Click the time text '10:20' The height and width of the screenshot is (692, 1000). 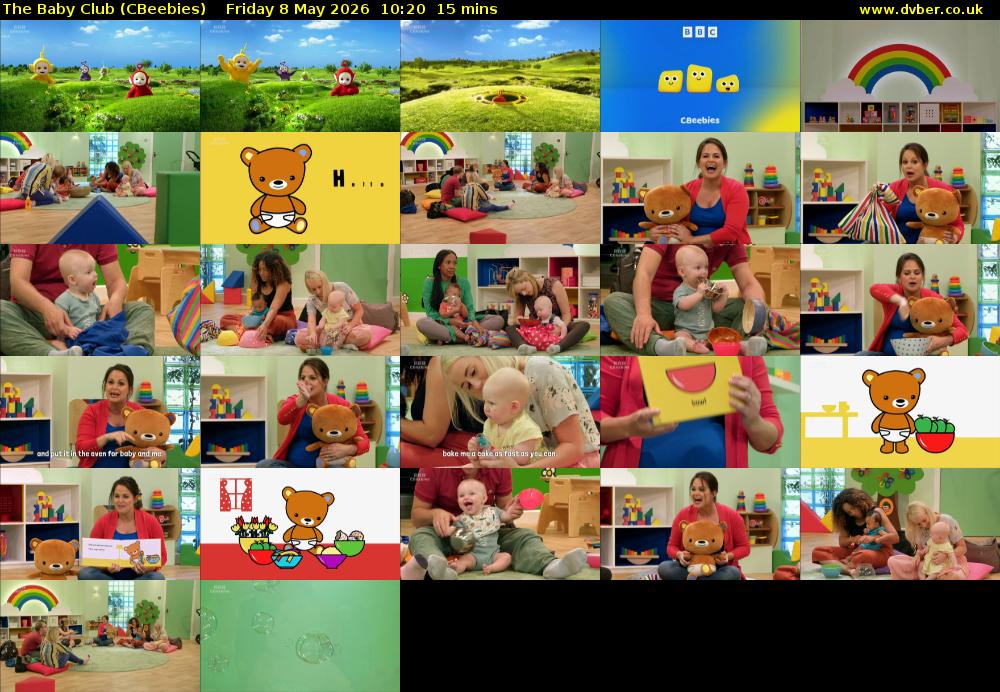[x=402, y=10]
